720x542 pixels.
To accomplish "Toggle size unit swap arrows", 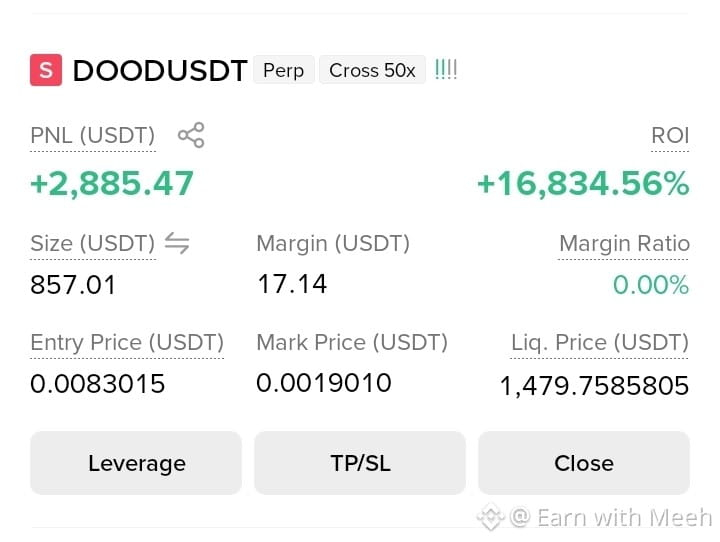I will pos(177,243).
